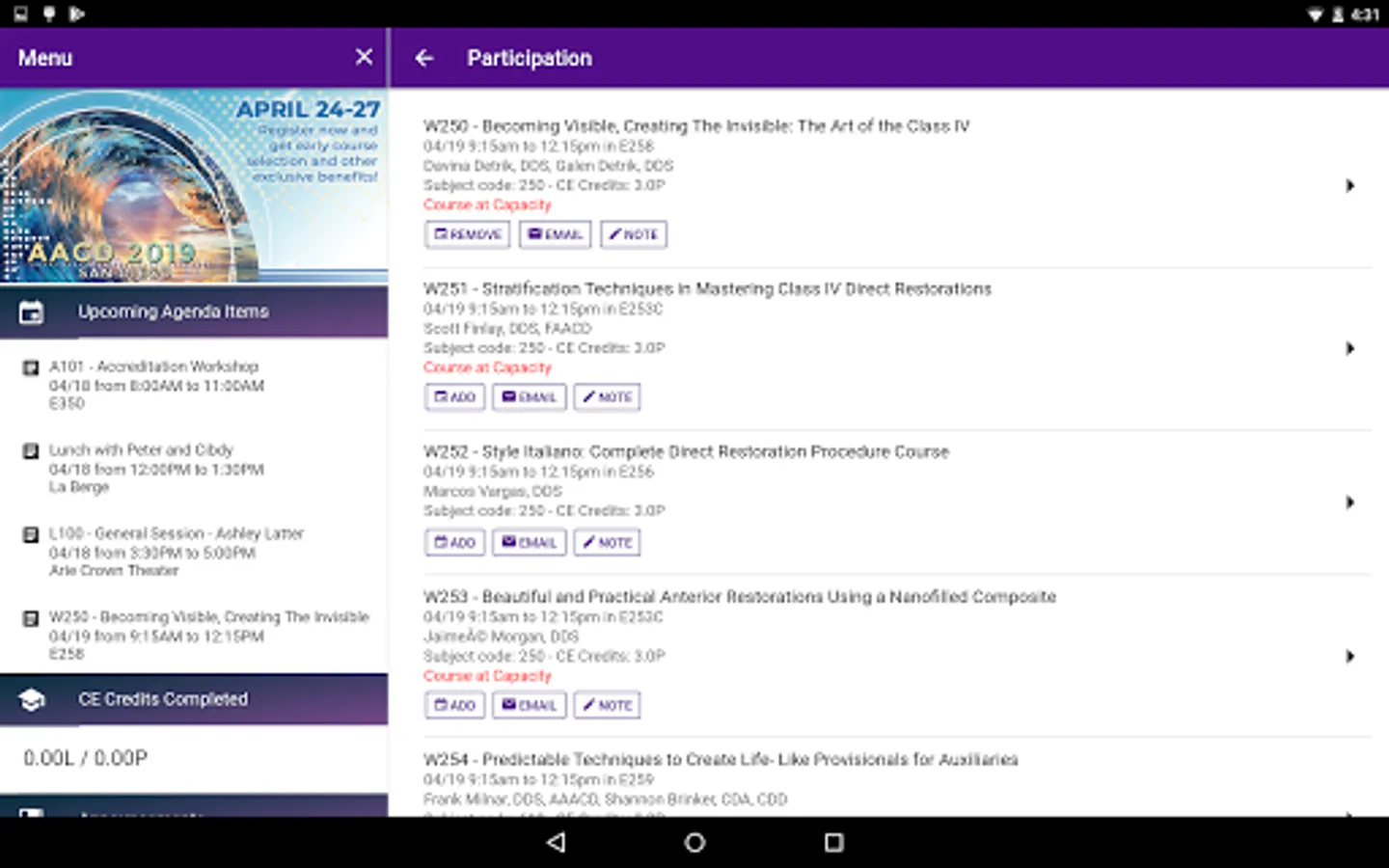Click Course at Capacity label under W253
1389x868 pixels.
(x=487, y=676)
